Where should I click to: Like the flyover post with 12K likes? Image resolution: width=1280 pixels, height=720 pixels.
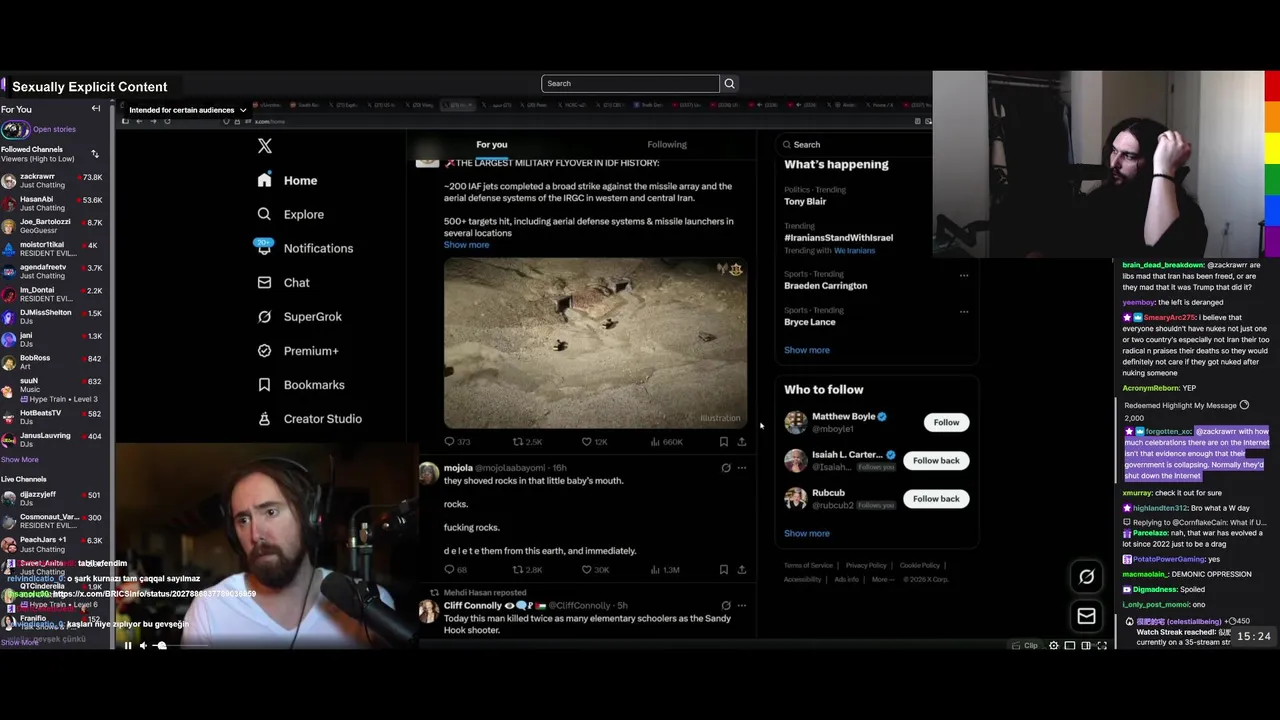pyautogui.click(x=596, y=442)
